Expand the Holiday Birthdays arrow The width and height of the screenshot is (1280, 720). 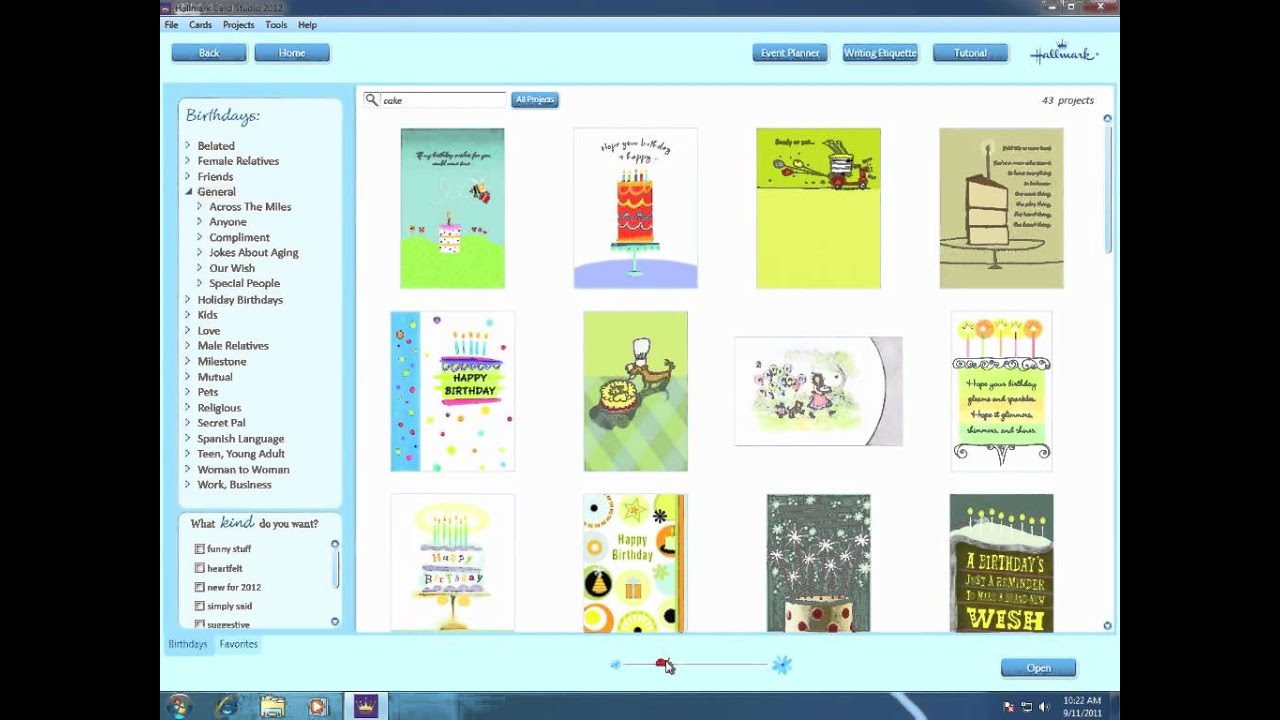[x=187, y=299]
